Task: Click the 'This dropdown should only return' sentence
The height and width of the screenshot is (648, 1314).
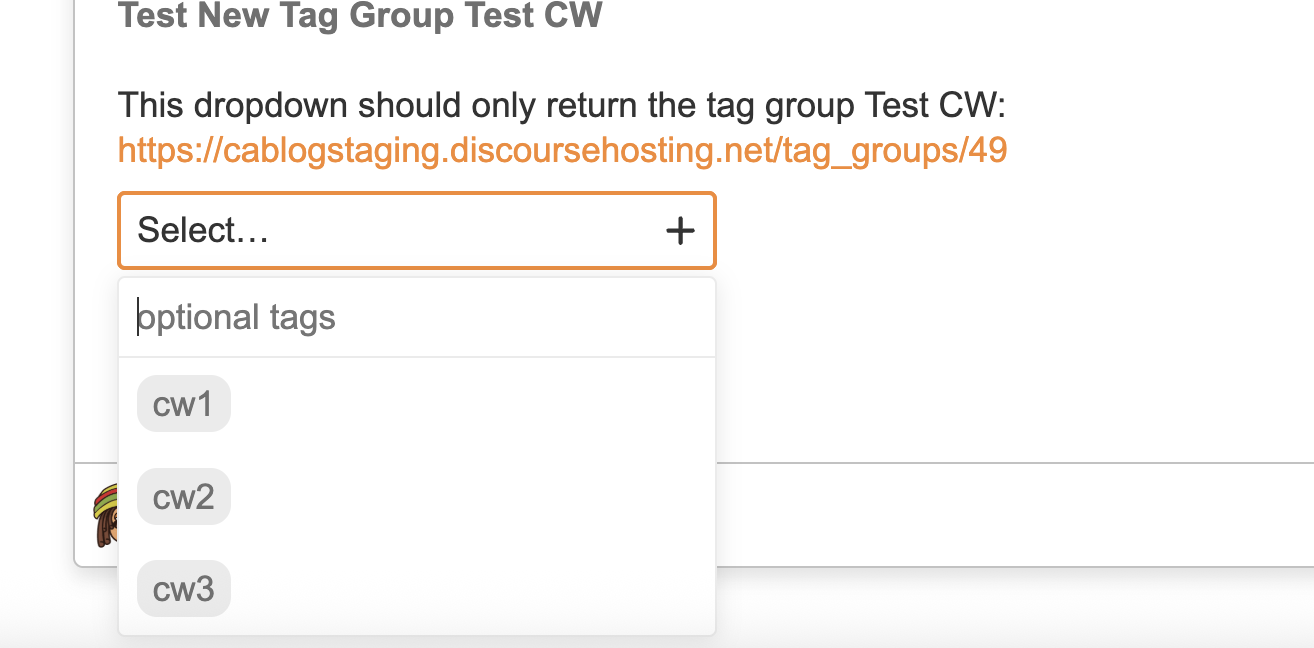Action: (562, 105)
